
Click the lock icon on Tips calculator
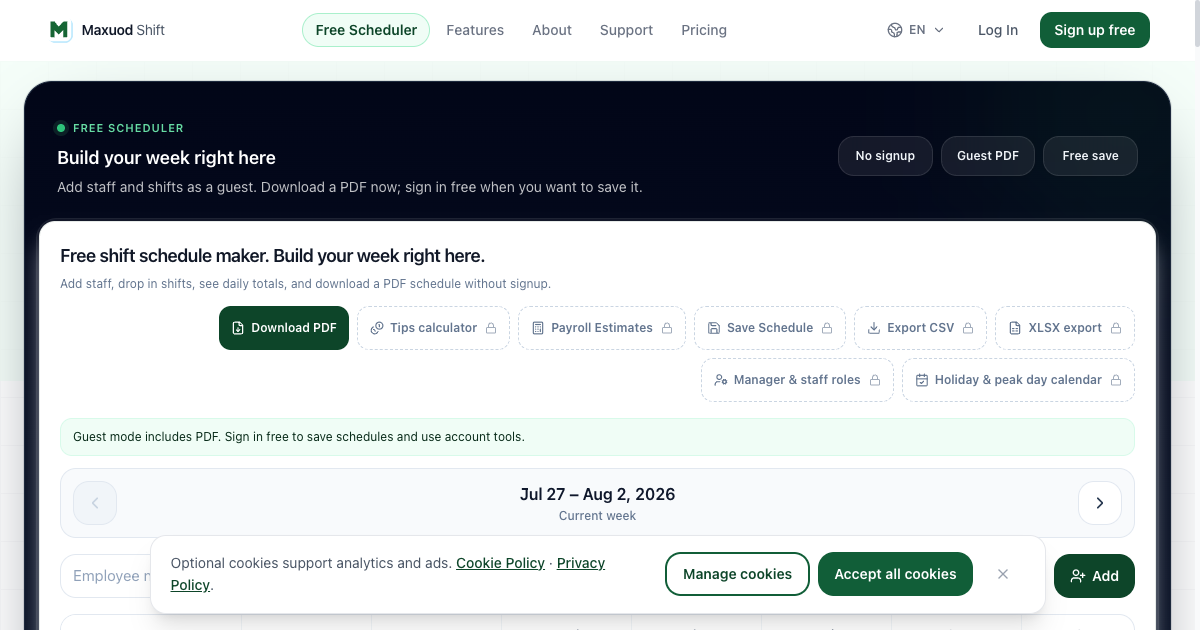coord(491,328)
